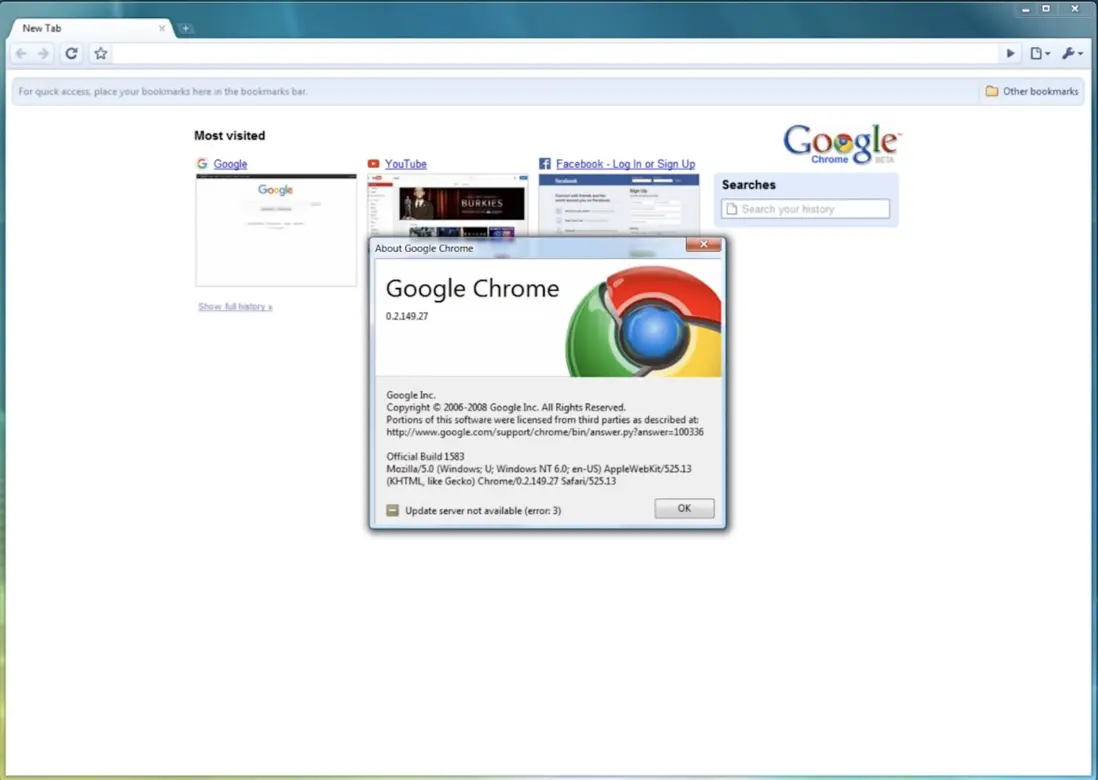The height and width of the screenshot is (780, 1098).
Task: Open a new tab with the plus button
Action: pos(186,29)
